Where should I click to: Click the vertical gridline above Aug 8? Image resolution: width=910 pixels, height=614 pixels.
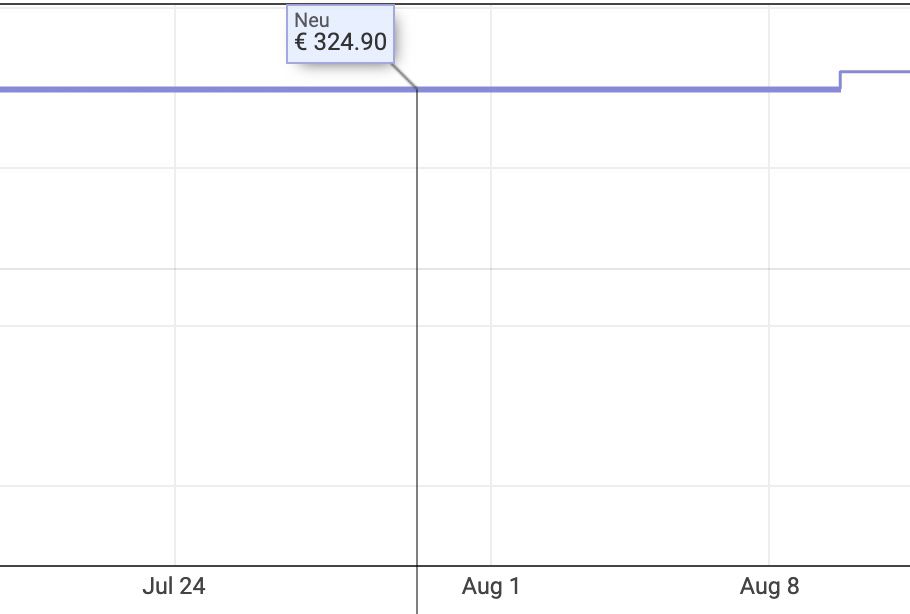(769, 325)
